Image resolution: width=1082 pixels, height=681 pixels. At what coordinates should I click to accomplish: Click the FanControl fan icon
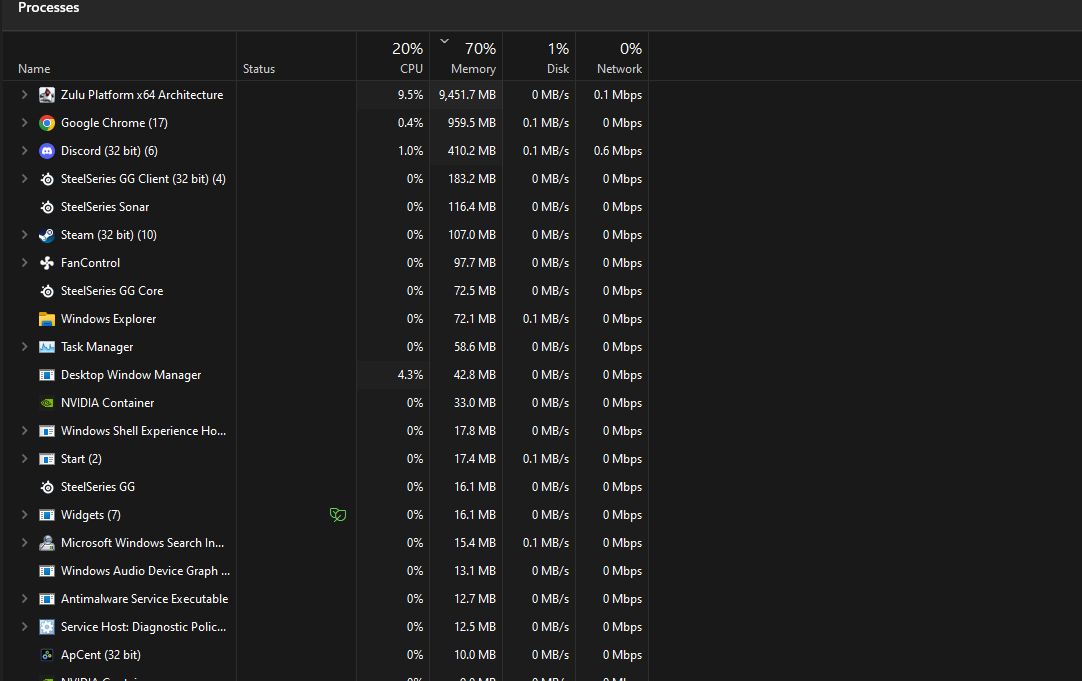[47, 263]
